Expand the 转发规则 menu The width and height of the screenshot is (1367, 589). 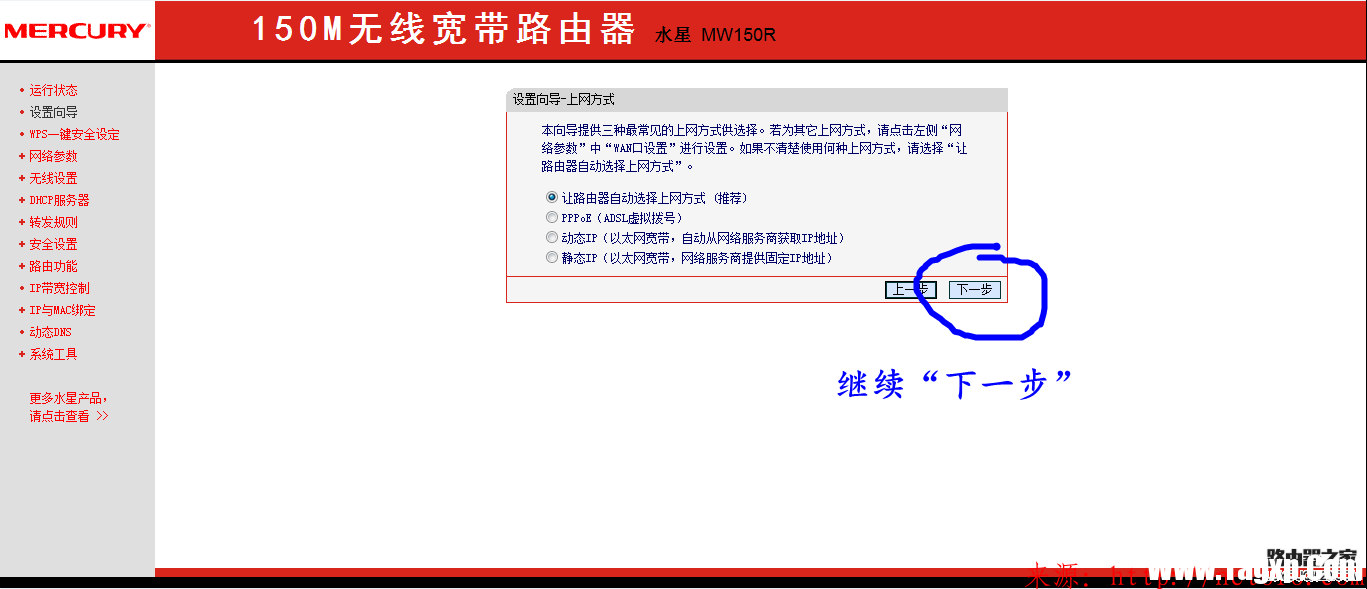[x=53, y=222]
